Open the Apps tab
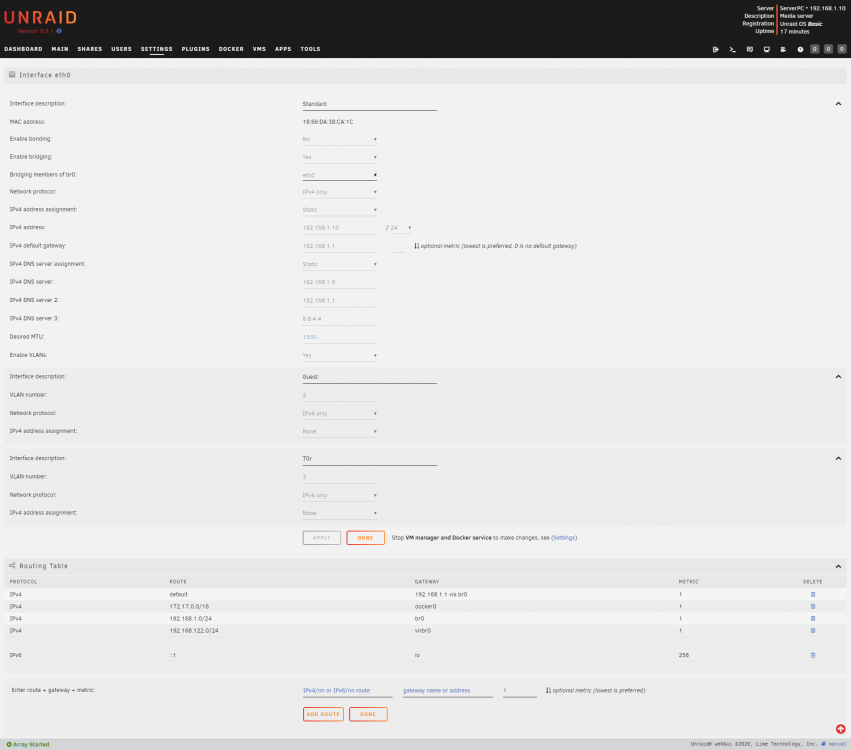 tap(283, 49)
